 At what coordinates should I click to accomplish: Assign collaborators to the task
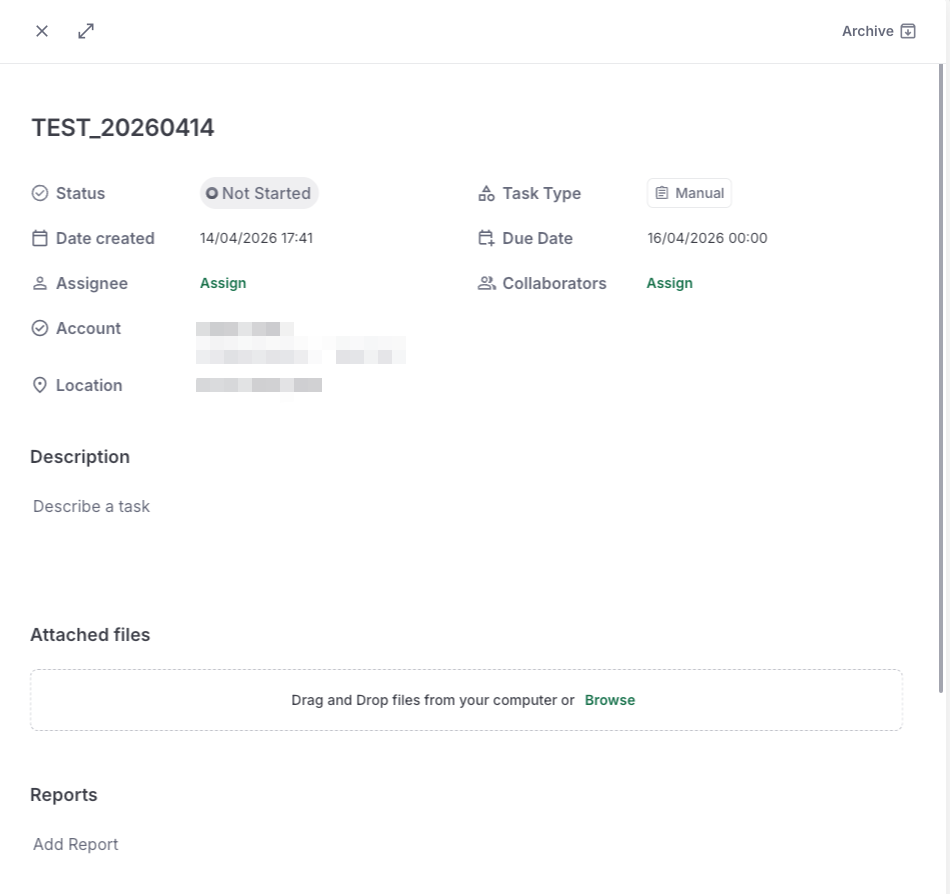click(669, 283)
